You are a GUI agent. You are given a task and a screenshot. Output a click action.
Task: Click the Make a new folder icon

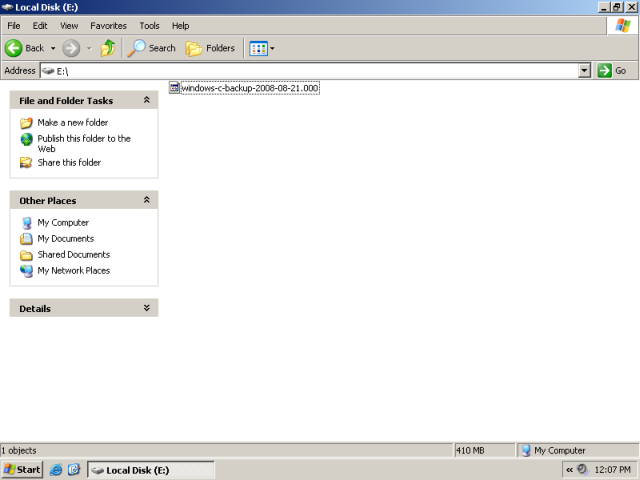pyautogui.click(x=26, y=122)
